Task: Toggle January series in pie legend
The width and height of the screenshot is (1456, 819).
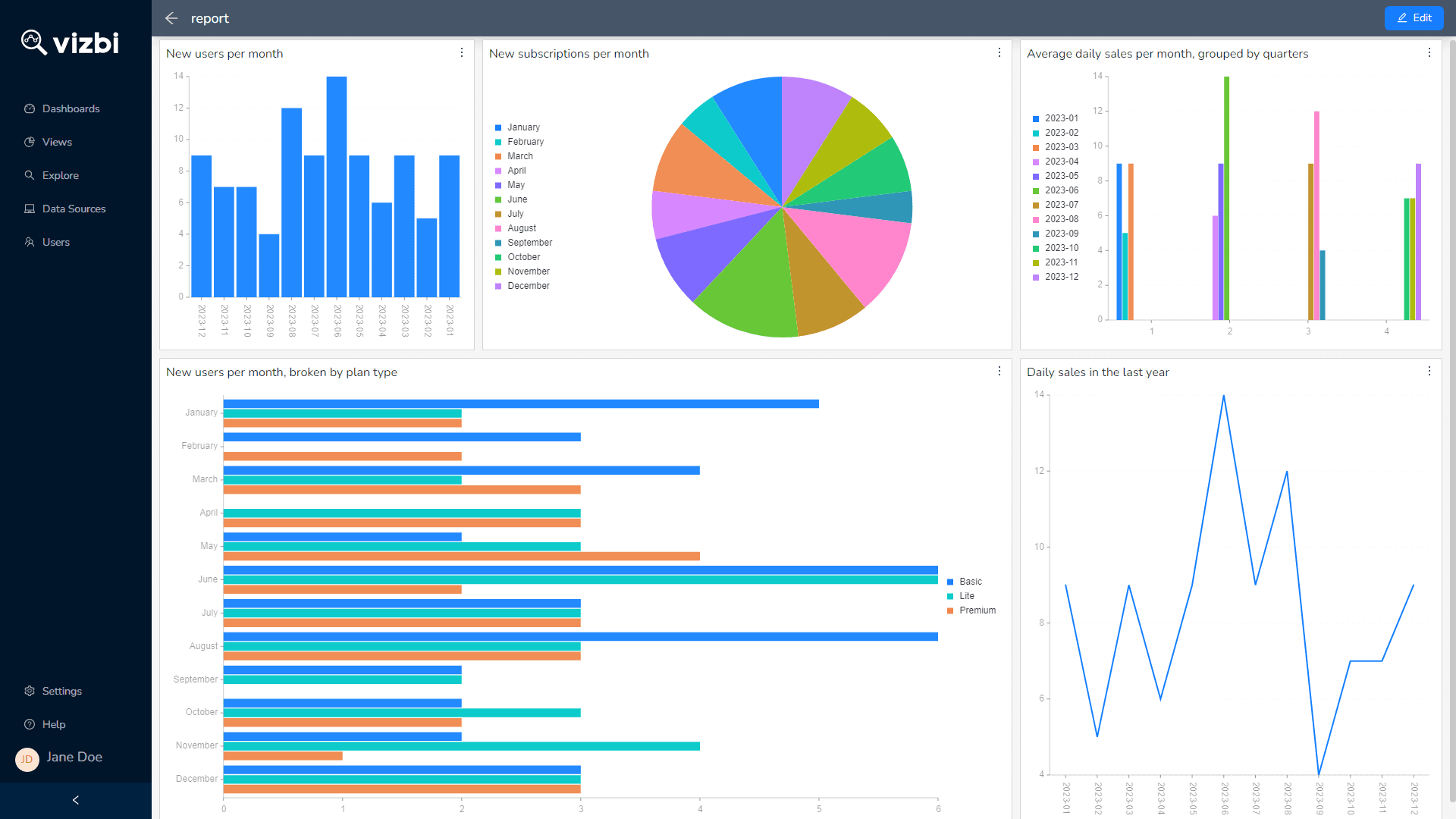Action: pos(518,127)
